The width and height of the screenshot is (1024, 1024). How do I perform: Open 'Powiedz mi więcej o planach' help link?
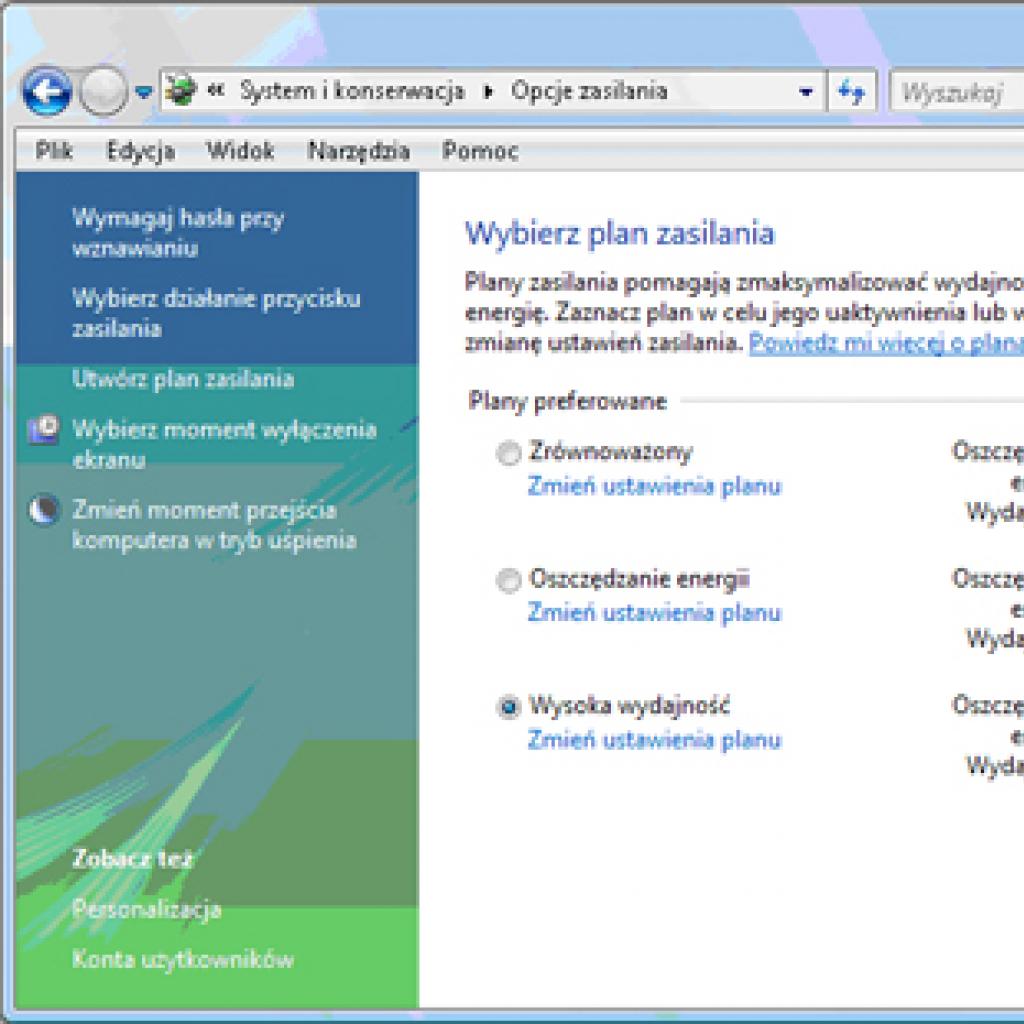886,343
